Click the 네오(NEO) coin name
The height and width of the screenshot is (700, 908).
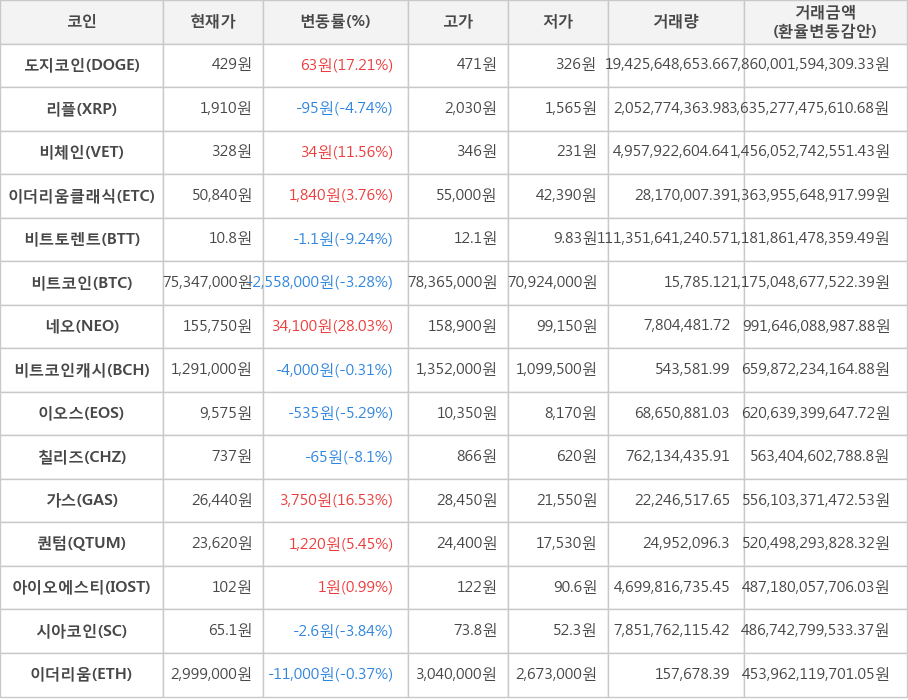(x=82, y=325)
